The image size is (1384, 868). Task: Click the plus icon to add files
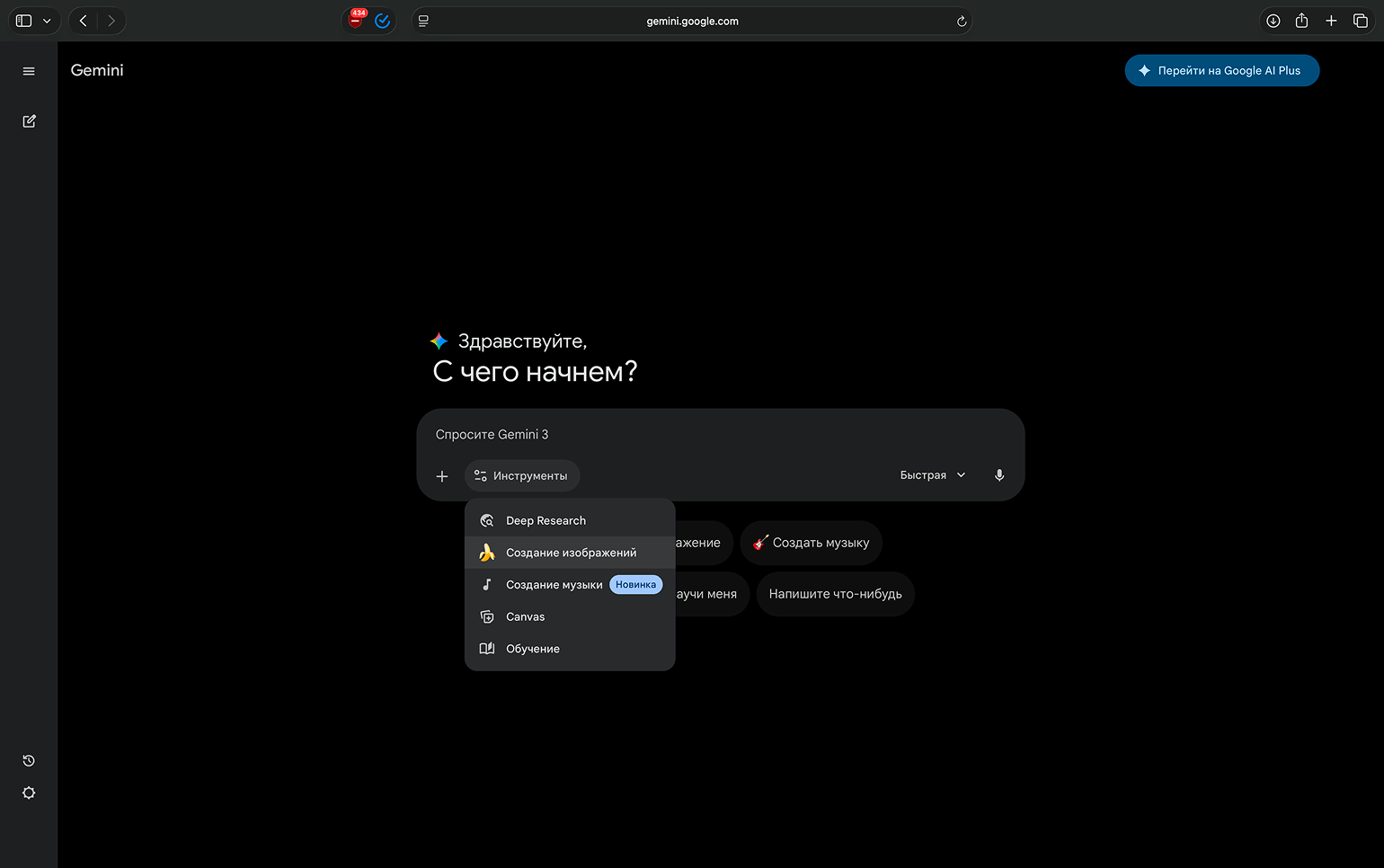coord(442,476)
